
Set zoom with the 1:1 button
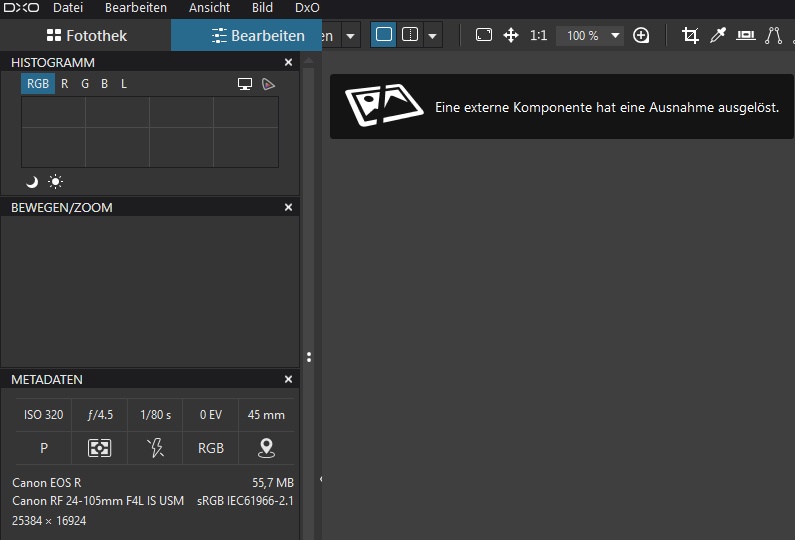pyautogui.click(x=538, y=35)
